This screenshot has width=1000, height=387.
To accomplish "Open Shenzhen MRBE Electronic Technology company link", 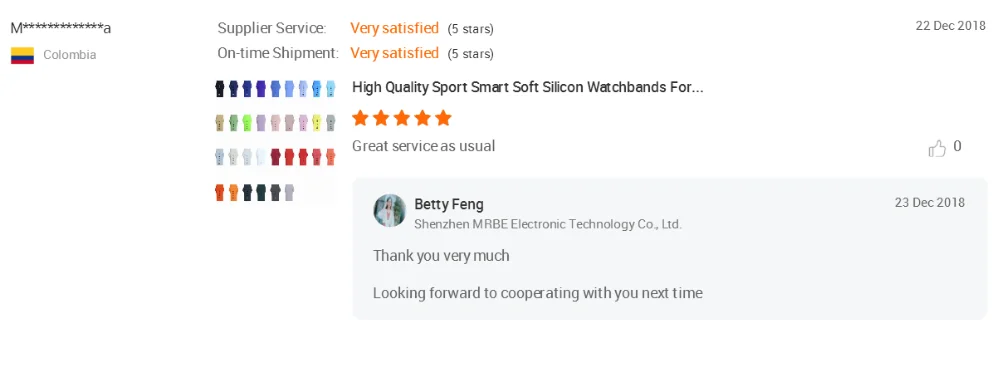I will pos(548,224).
